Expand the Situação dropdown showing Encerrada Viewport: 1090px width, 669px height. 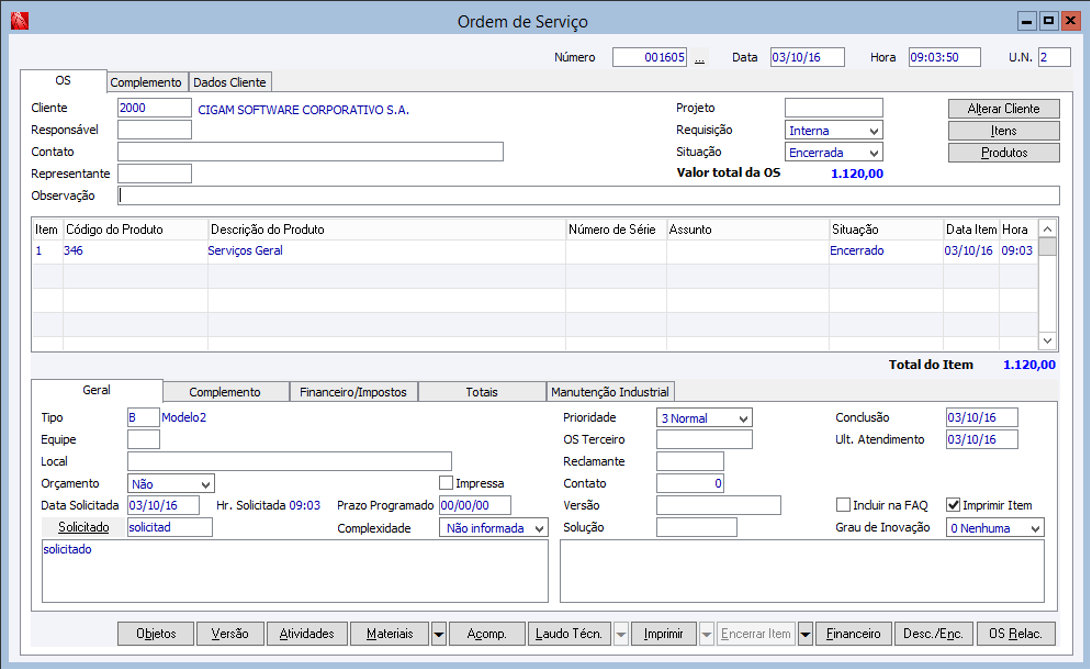(x=873, y=153)
